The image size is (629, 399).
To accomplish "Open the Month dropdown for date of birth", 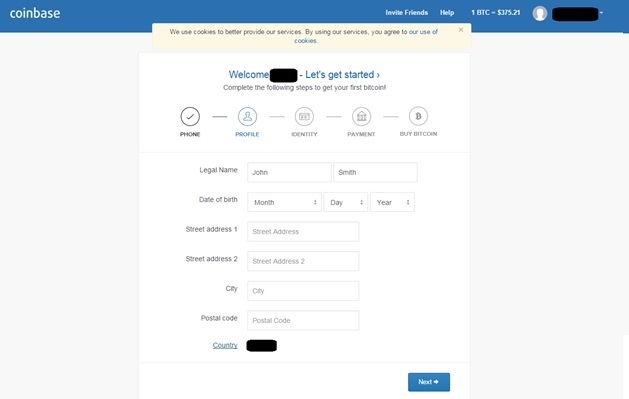I will tap(284, 202).
